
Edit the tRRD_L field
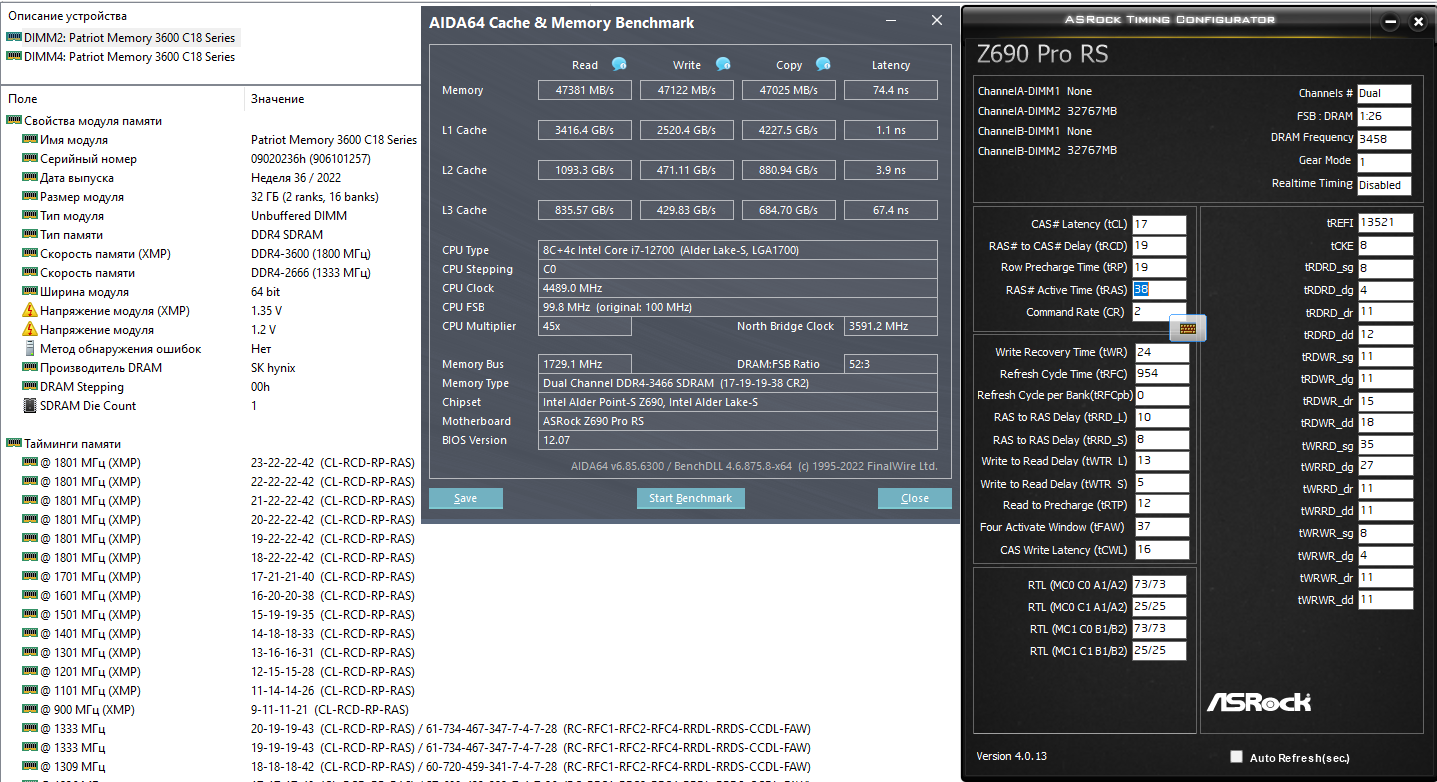click(1162, 417)
